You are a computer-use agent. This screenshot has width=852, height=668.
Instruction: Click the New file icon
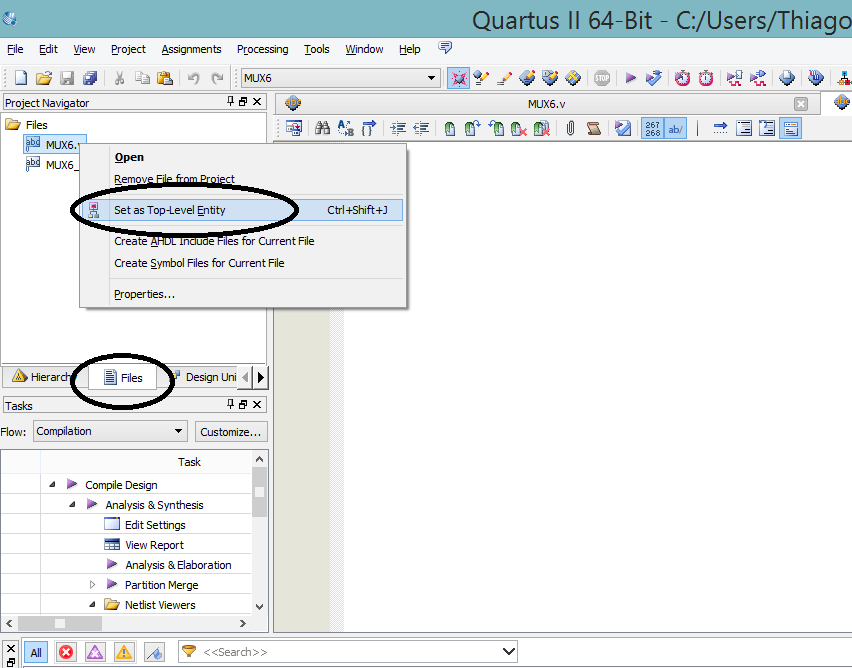[20, 78]
